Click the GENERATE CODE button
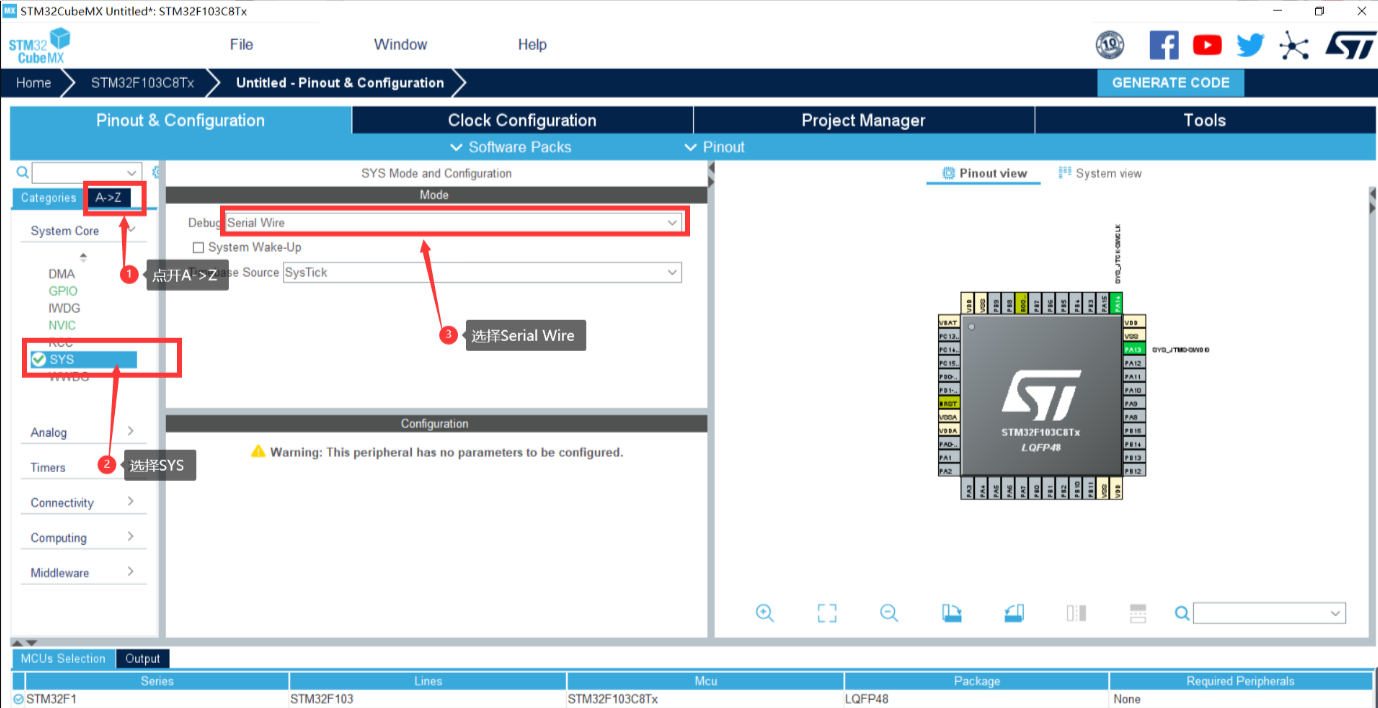This screenshot has width=1378, height=708. tap(1171, 83)
